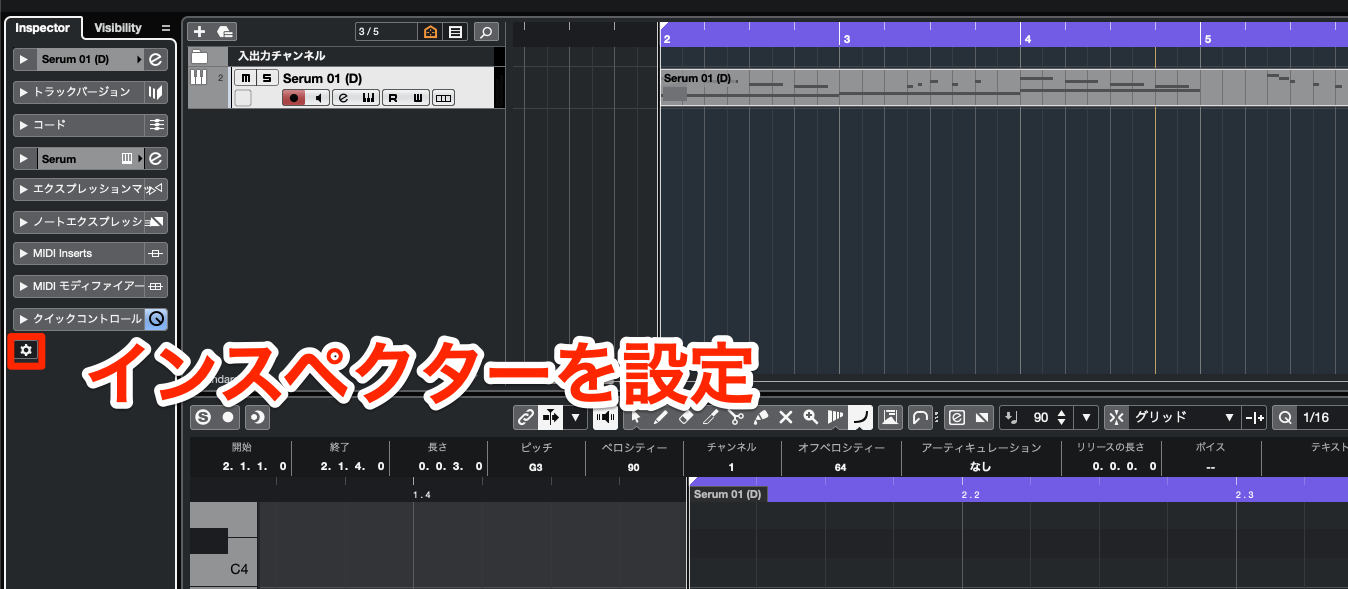Image resolution: width=1348 pixels, height=589 pixels.
Task: Click the MIDI Inserts bypass icon
Action: [156, 254]
